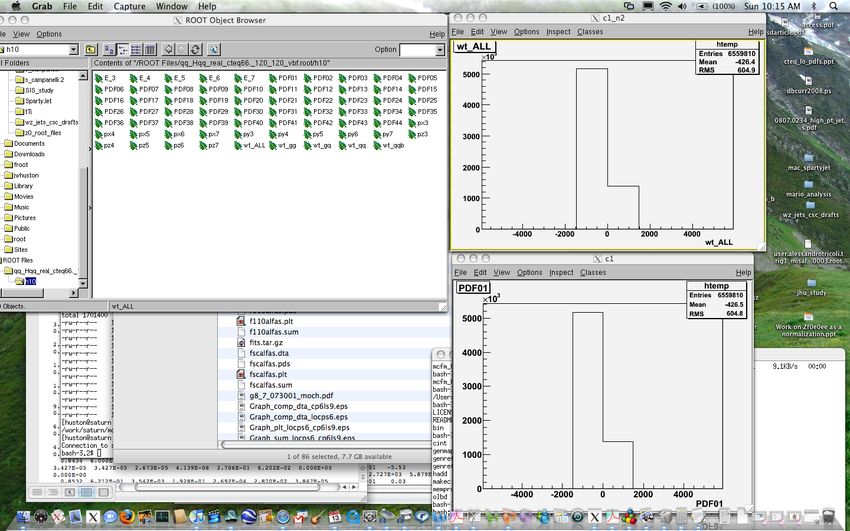Select the PDF20 leaf in browser contents
Screen dimensions: 850x531
(x=248, y=101)
